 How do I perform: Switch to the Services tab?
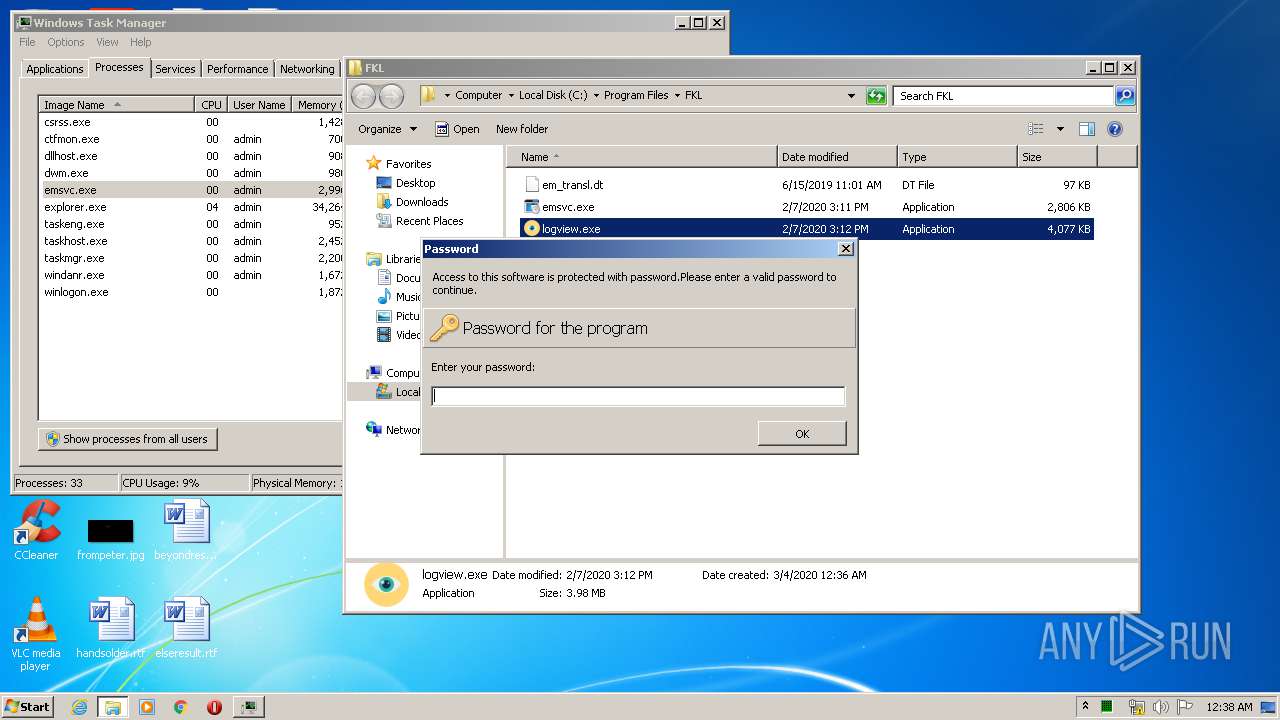tap(175, 69)
